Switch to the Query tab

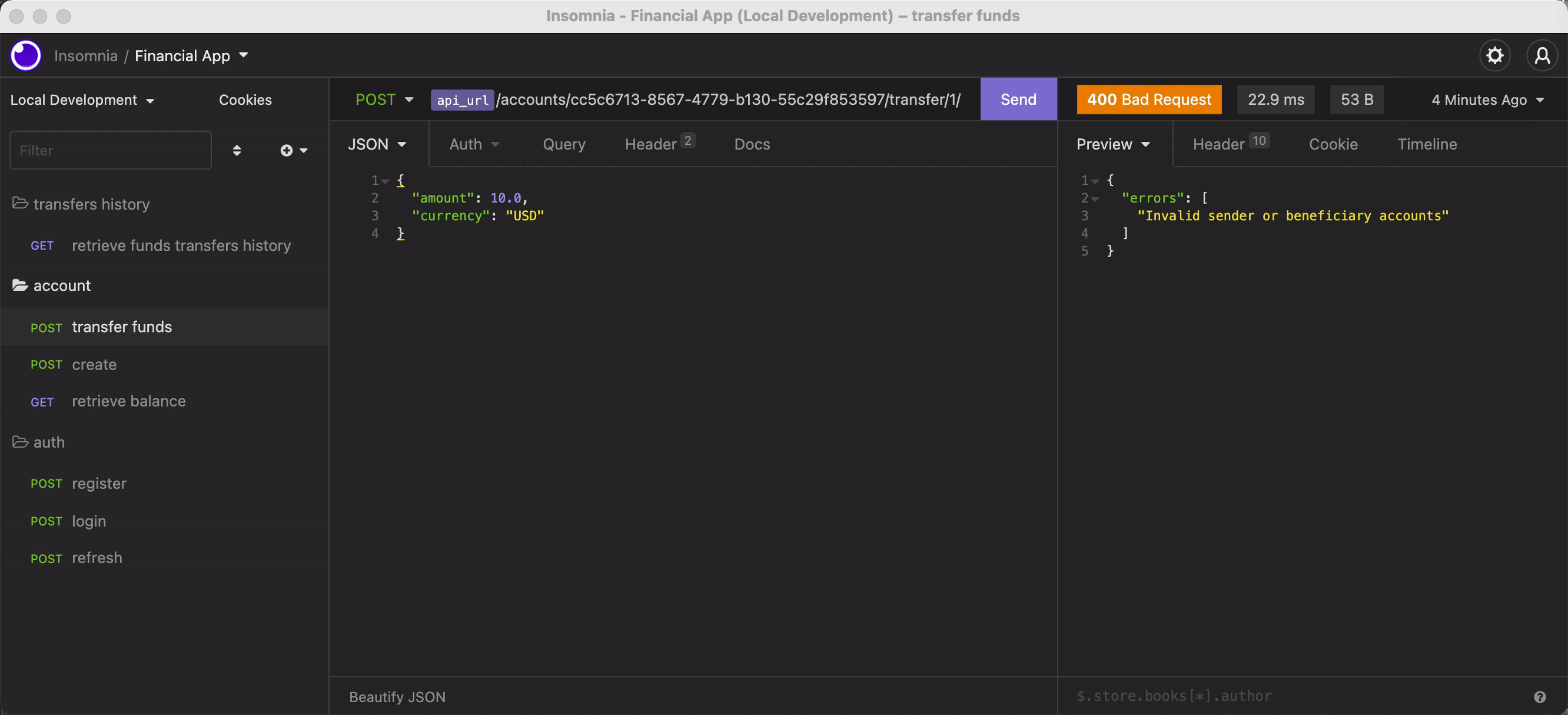click(564, 144)
